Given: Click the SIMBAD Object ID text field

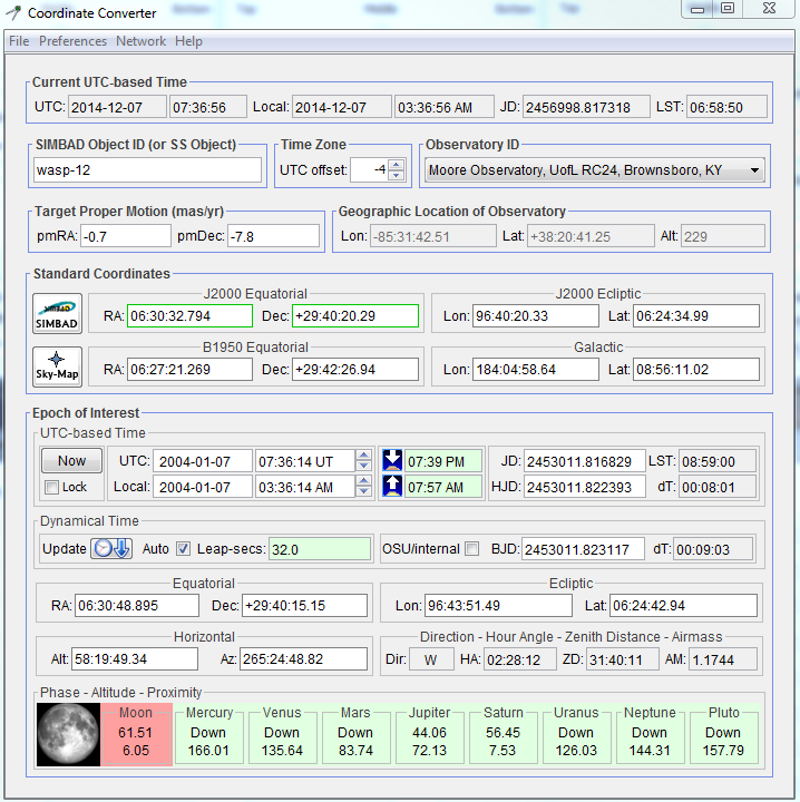Looking at the screenshot, I should coord(147,170).
